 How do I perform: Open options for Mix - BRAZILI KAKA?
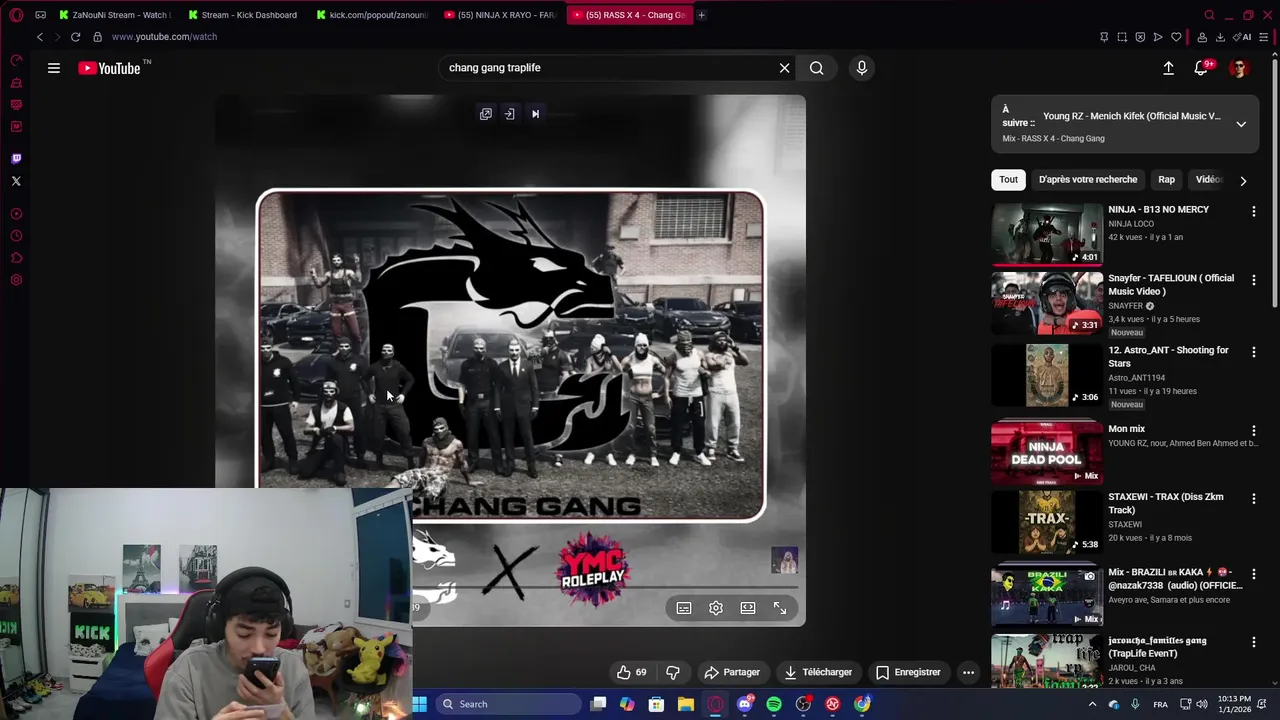(1253, 574)
